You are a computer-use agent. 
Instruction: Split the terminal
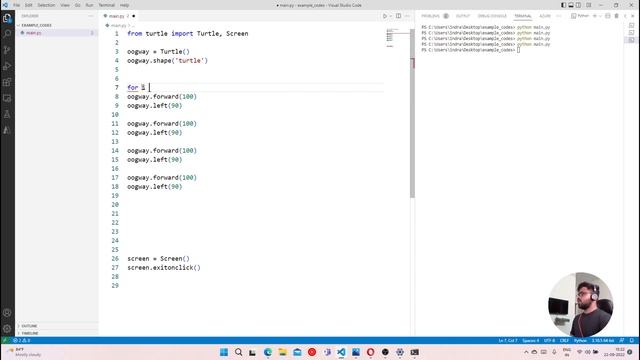point(608,16)
